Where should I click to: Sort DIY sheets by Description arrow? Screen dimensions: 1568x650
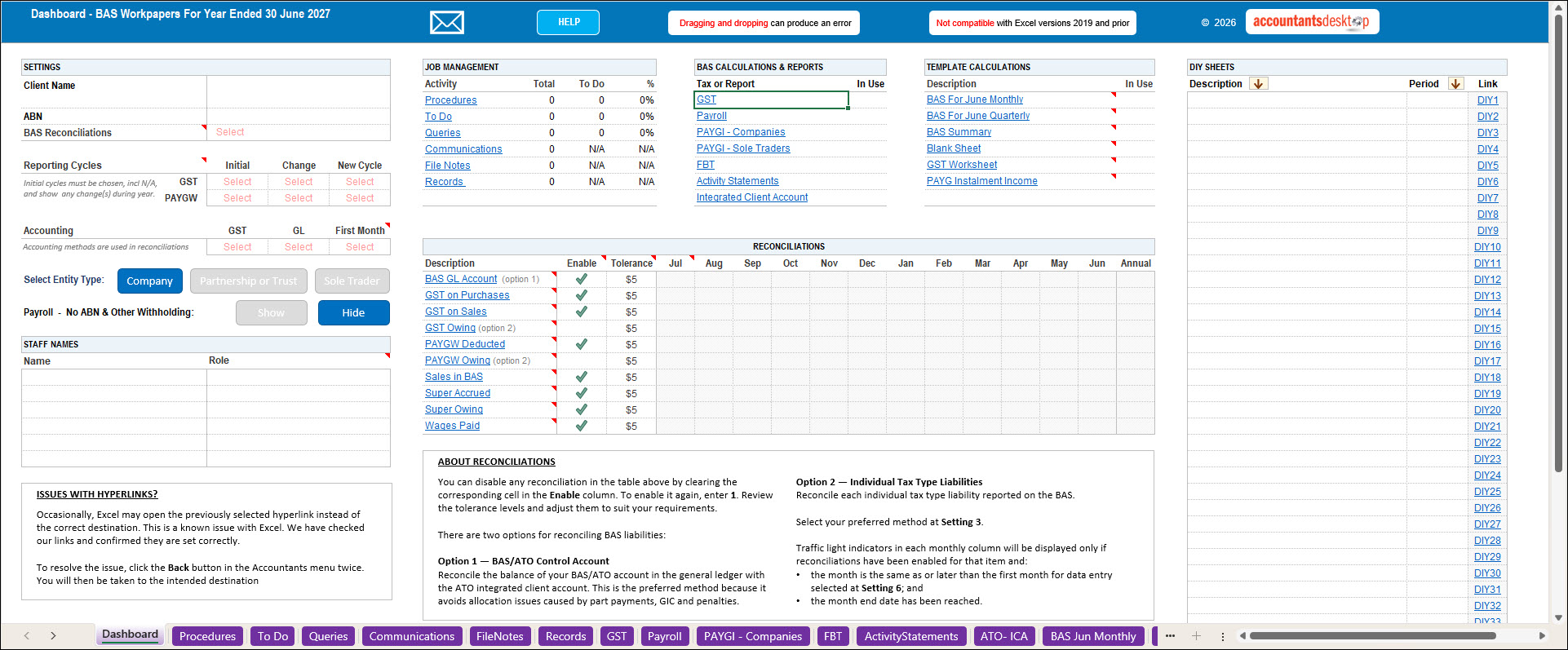tap(1259, 84)
